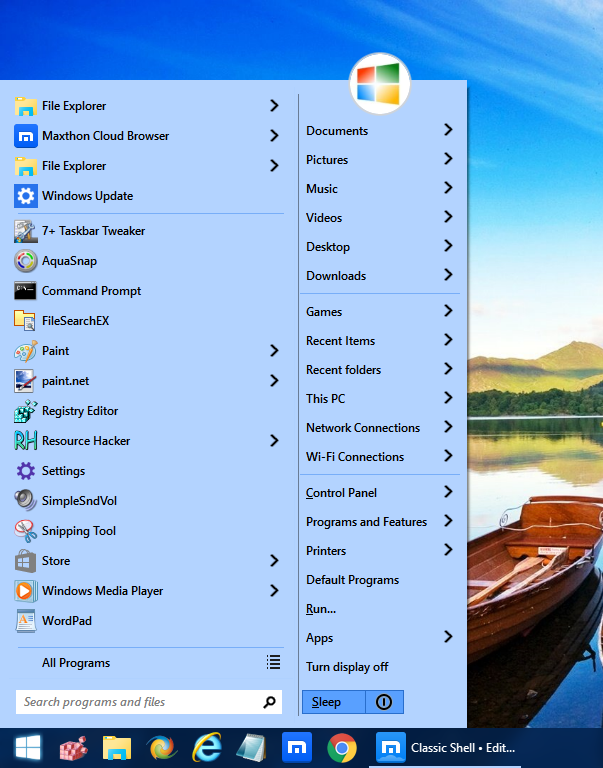
Task: Click the All Programs list-view icon
Action: tap(273, 663)
